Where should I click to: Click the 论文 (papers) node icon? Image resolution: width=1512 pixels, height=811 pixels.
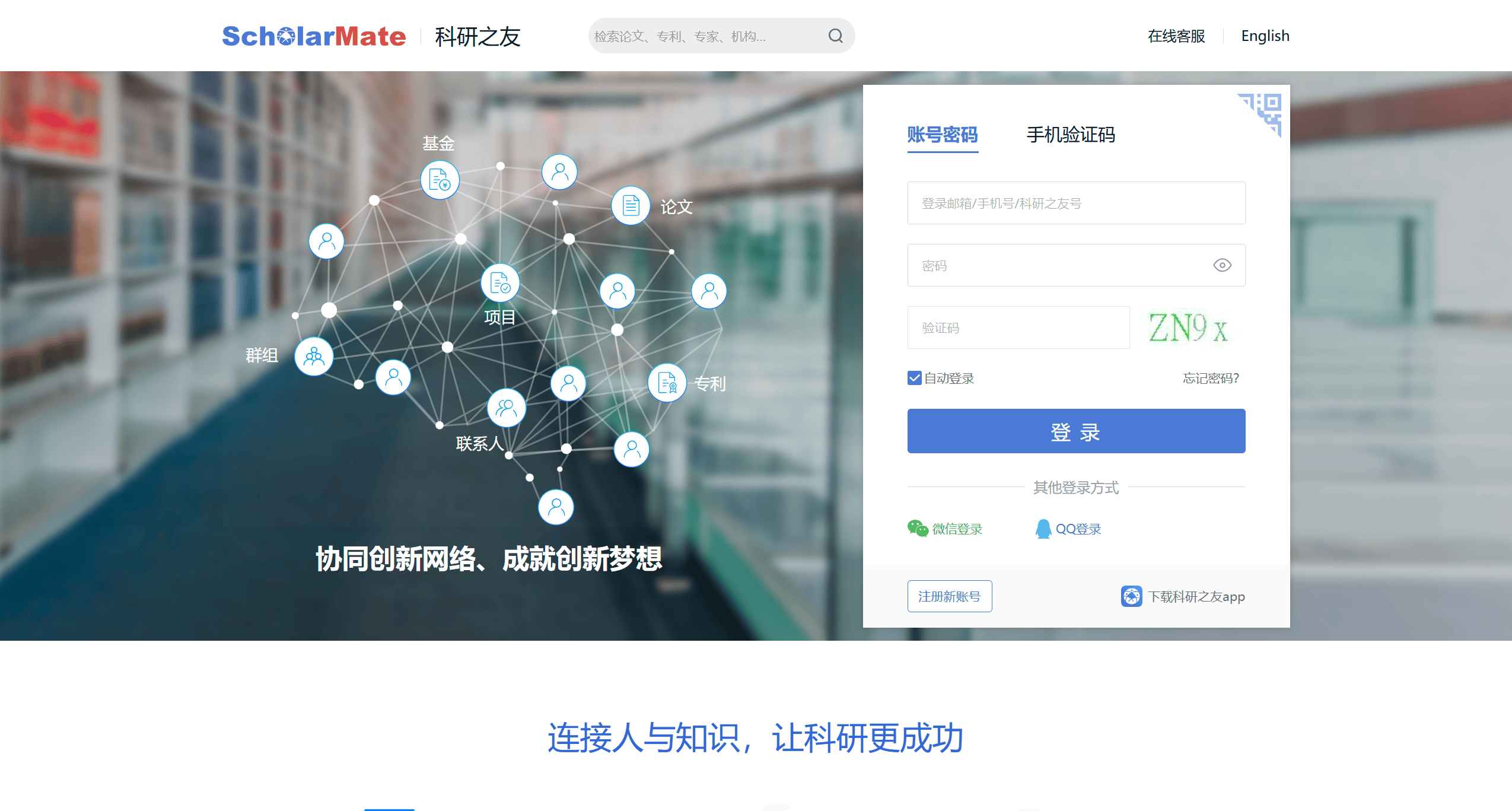[630, 206]
